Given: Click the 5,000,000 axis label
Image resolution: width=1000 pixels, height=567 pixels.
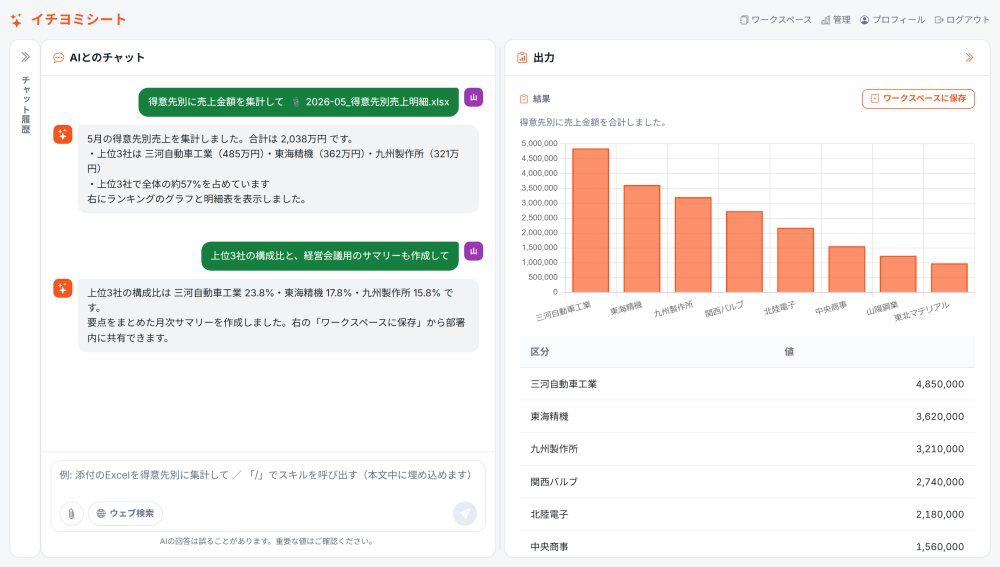Looking at the screenshot, I should coord(540,144).
